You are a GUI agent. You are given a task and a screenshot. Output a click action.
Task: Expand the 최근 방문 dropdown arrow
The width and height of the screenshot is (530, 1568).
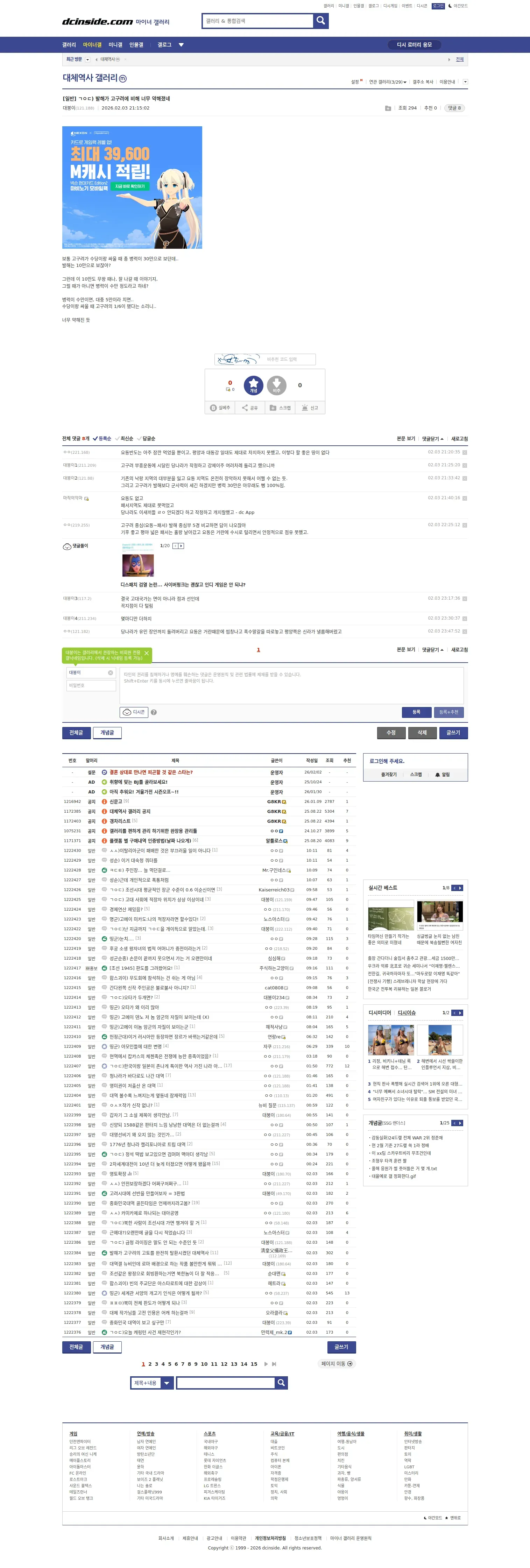click(x=87, y=60)
